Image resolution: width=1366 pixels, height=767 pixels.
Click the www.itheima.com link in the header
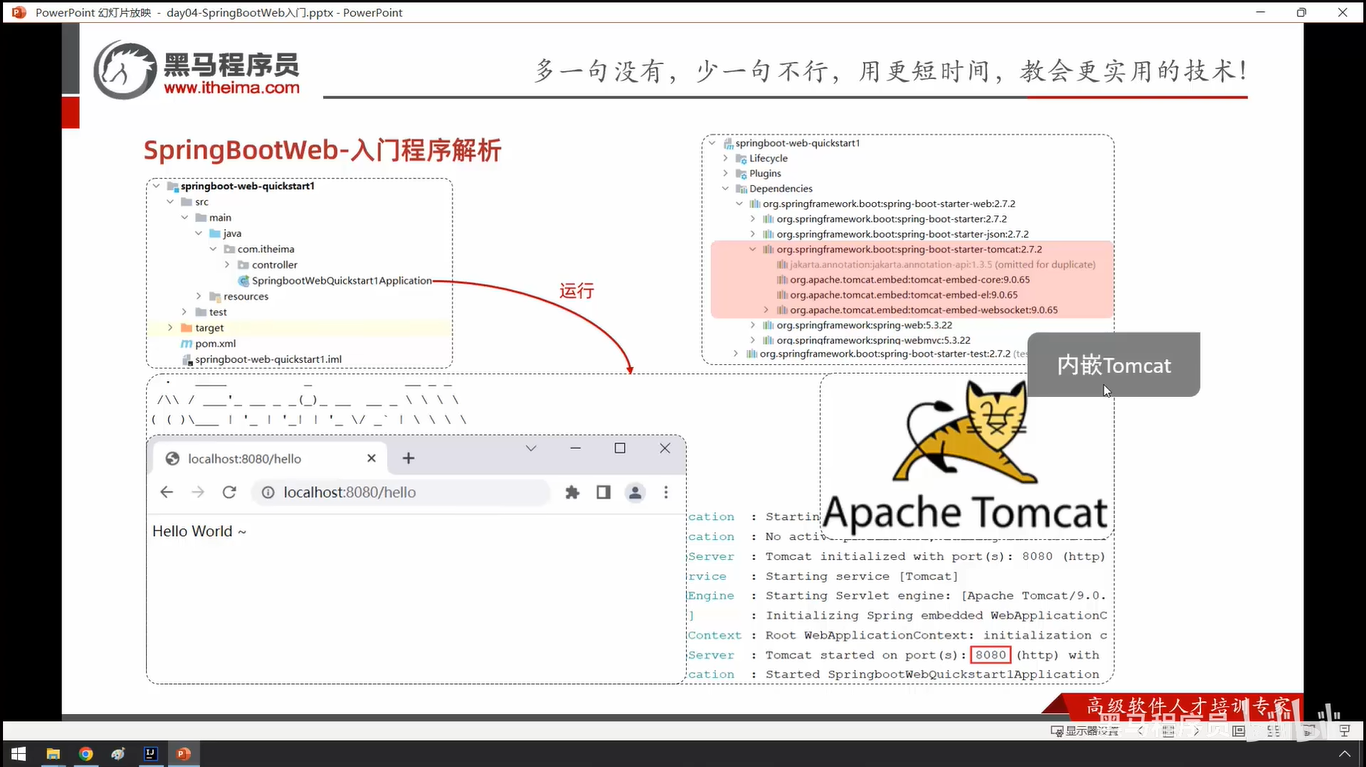[x=232, y=88]
